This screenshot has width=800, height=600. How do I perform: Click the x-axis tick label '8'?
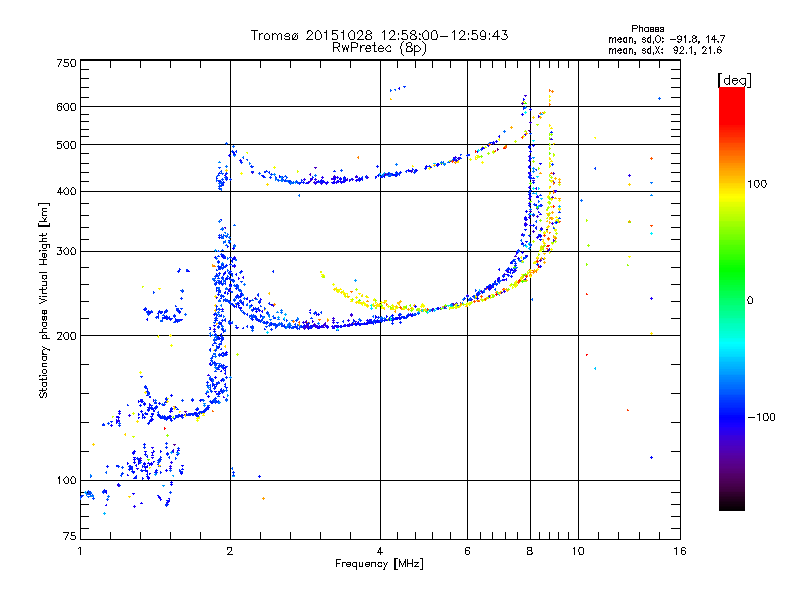click(530, 551)
